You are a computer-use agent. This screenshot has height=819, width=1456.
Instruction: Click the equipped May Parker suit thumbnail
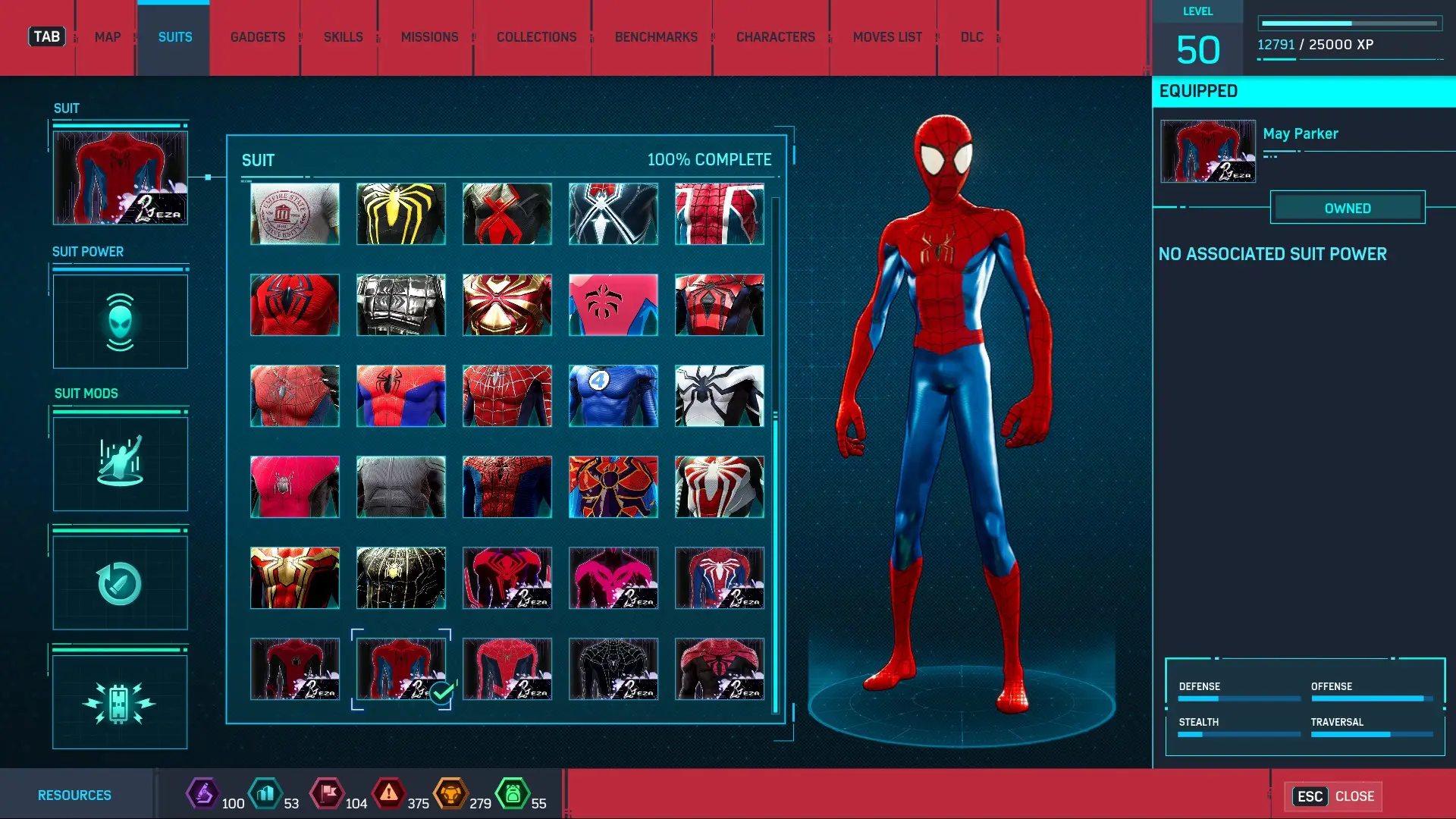click(x=1208, y=151)
